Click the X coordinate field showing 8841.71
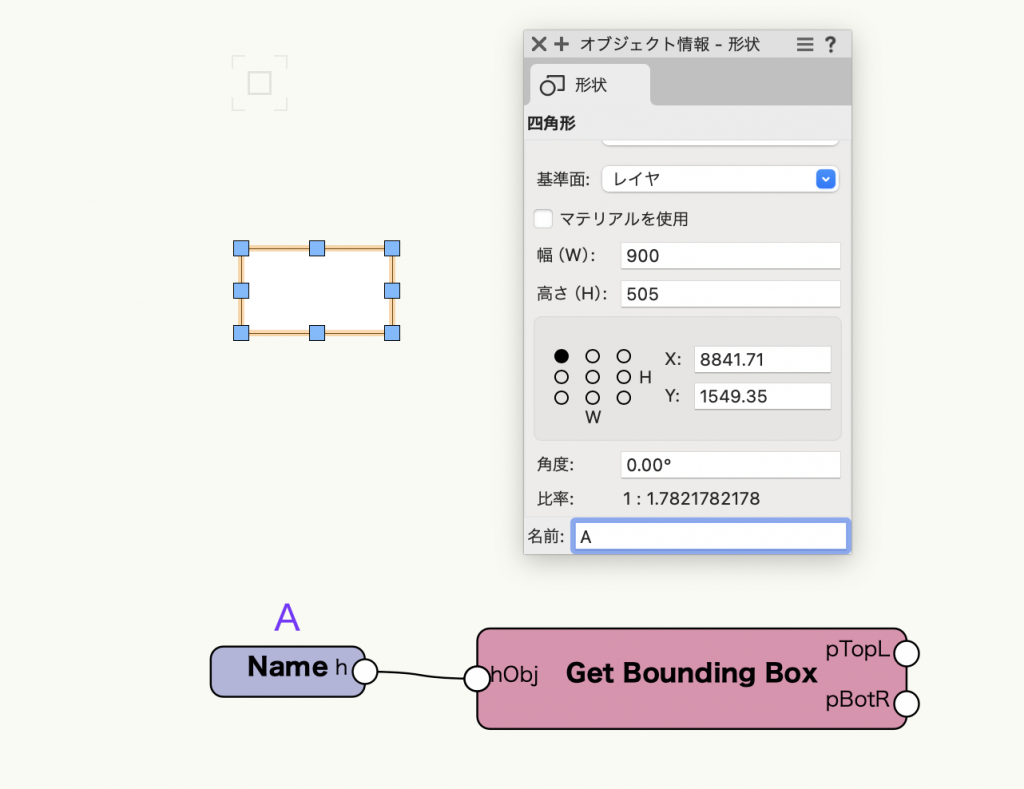 coord(762,359)
